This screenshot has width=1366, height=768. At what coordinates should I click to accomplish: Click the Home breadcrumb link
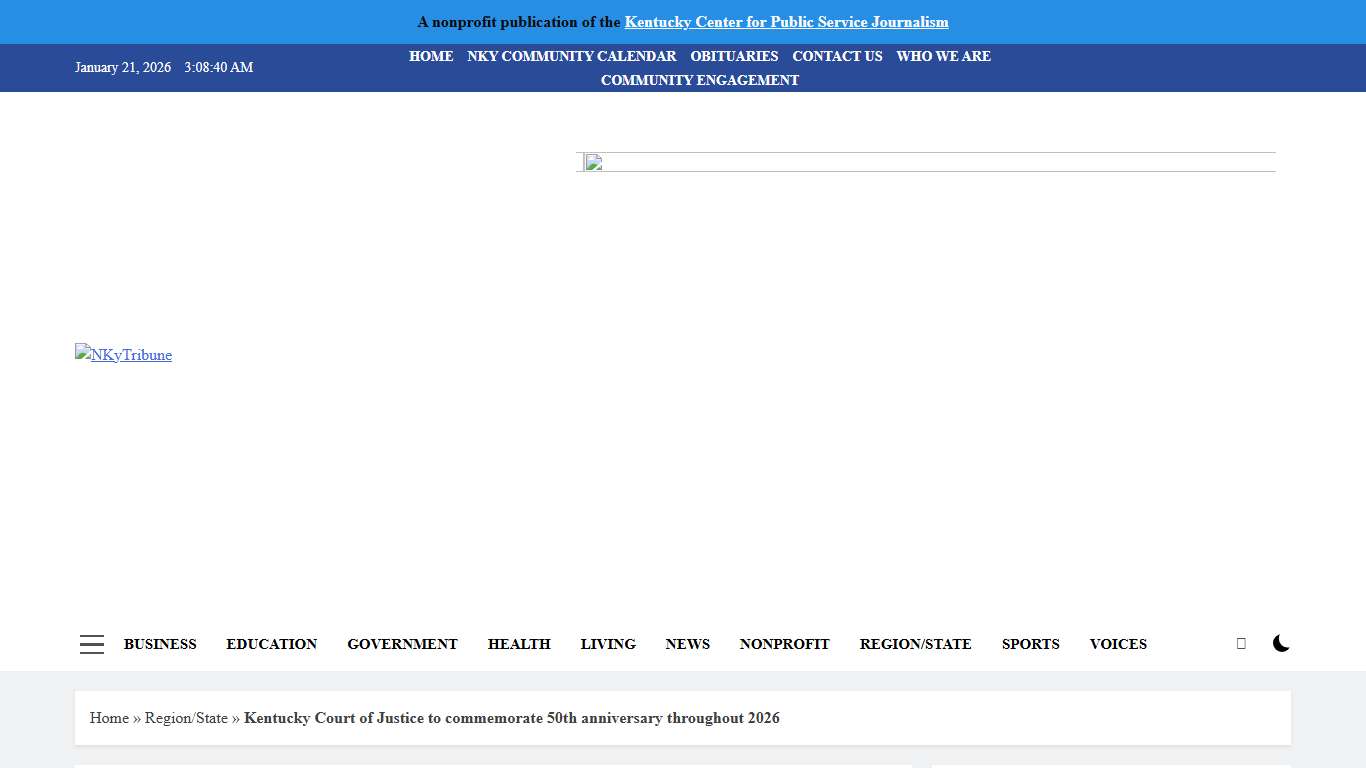pos(109,718)
